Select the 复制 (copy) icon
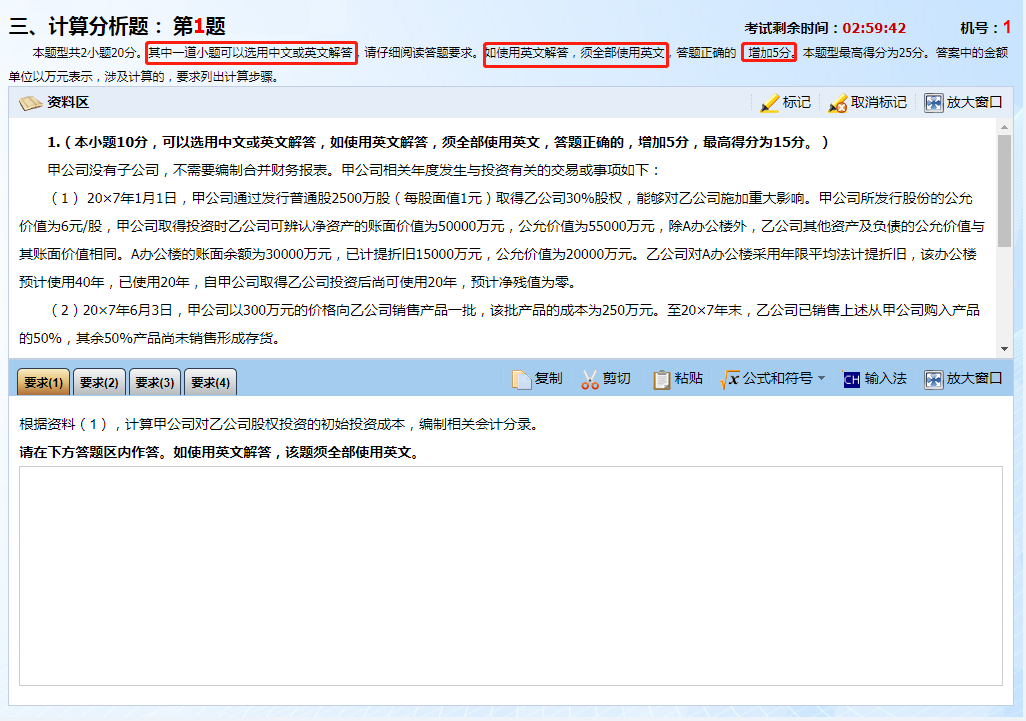 pos(521,378)
